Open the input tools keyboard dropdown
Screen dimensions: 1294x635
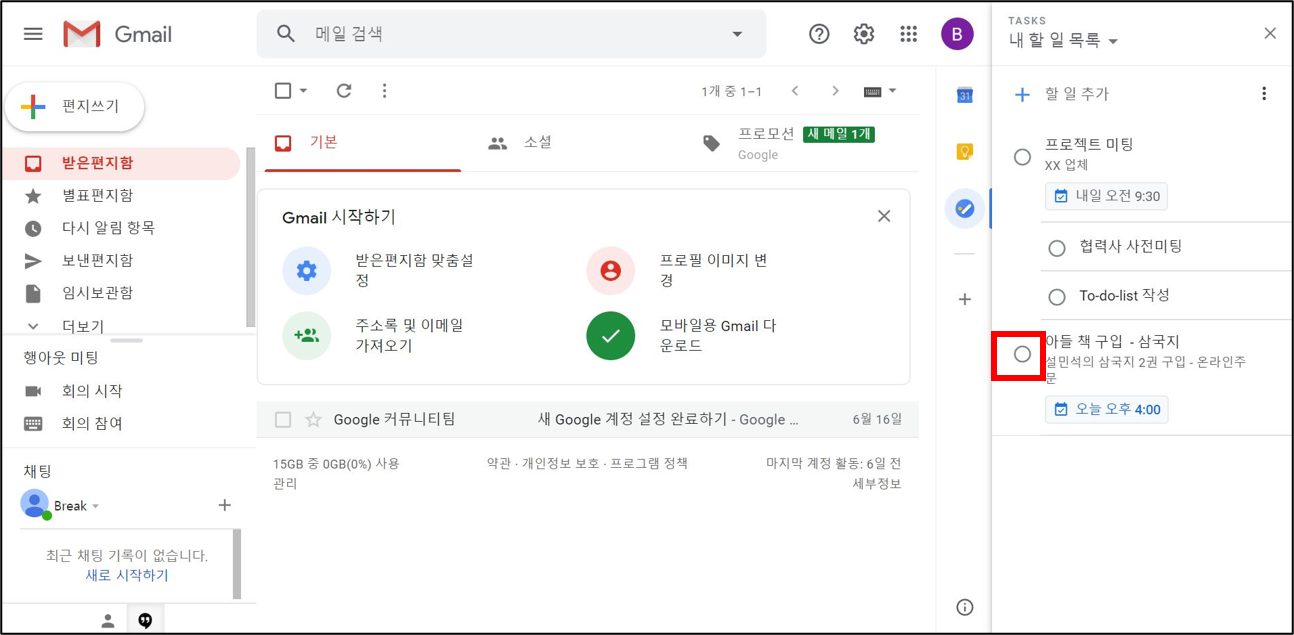(x=880, y=91)
